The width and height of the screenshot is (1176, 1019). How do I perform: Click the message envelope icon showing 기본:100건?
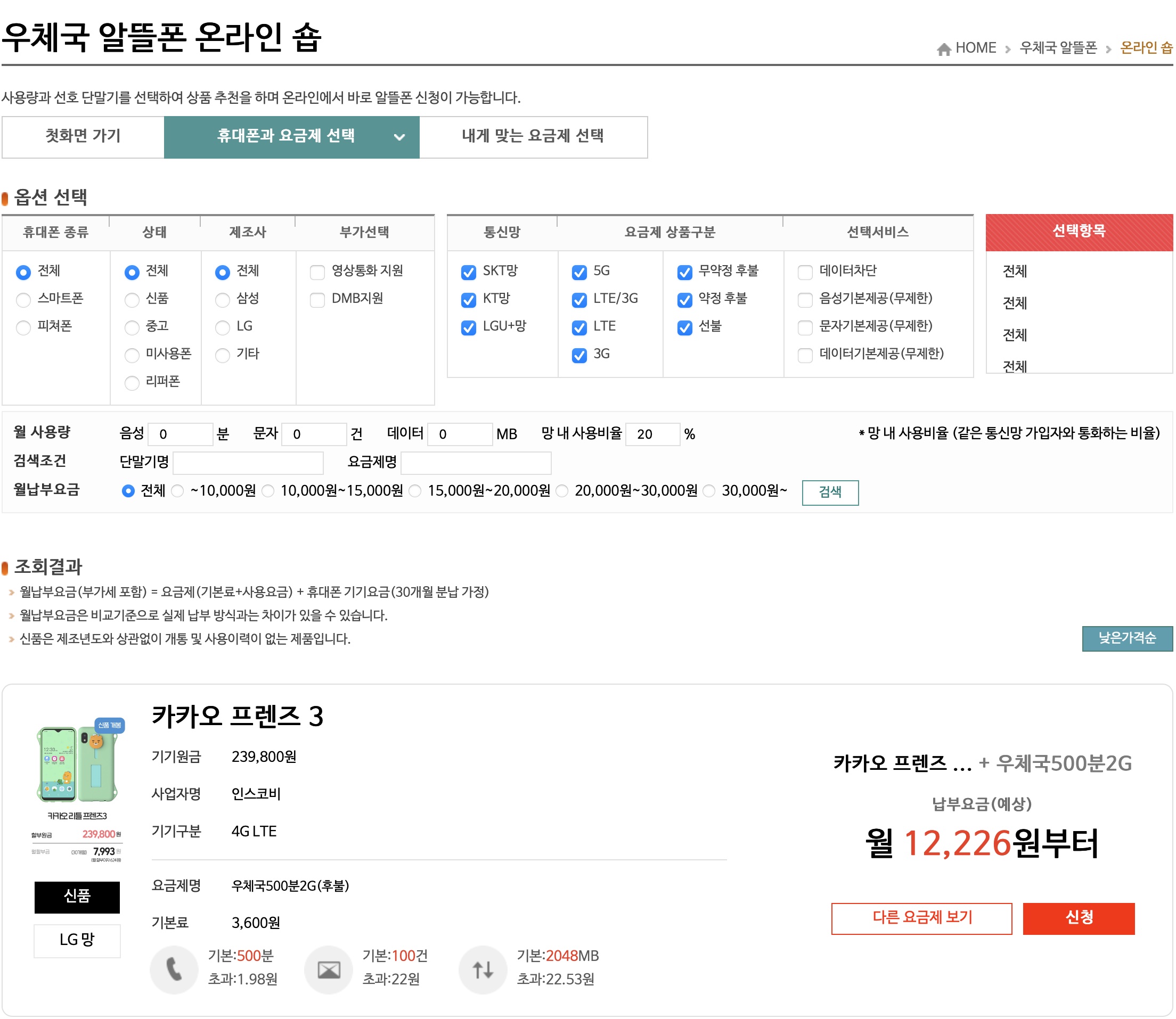[x=328, y=969]
